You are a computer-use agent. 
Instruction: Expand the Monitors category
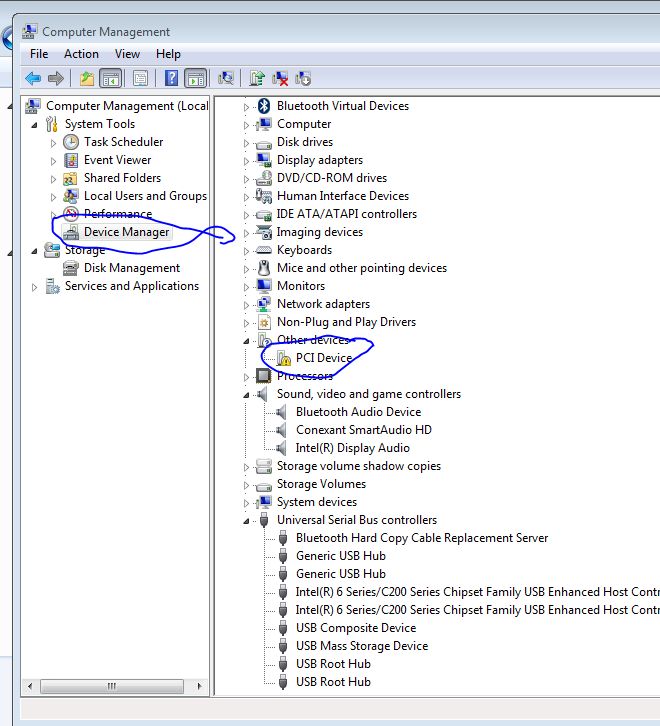tap(246, 287)
